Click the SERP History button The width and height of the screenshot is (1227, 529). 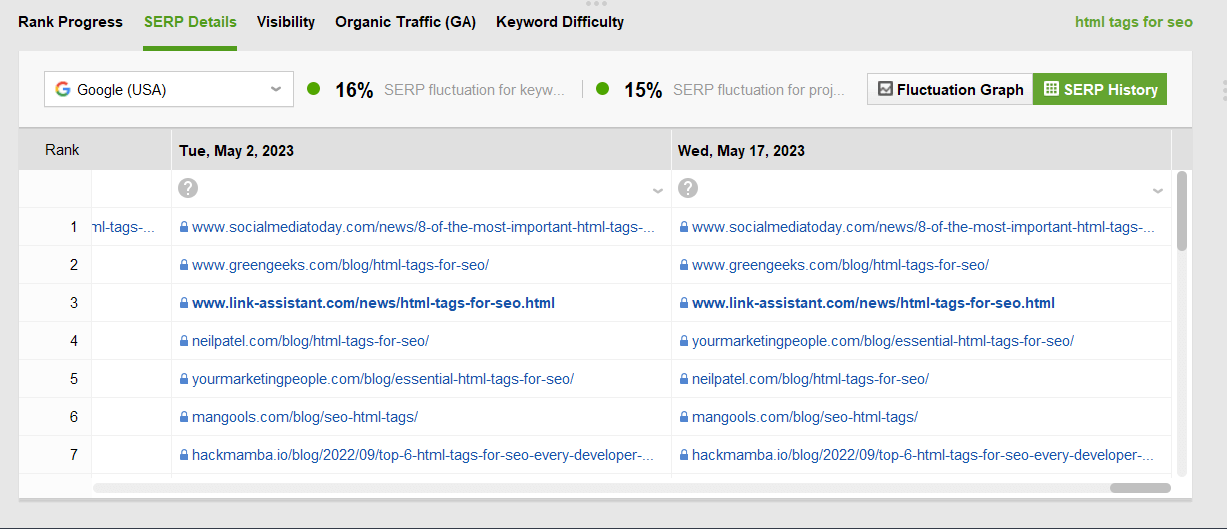1100,89
